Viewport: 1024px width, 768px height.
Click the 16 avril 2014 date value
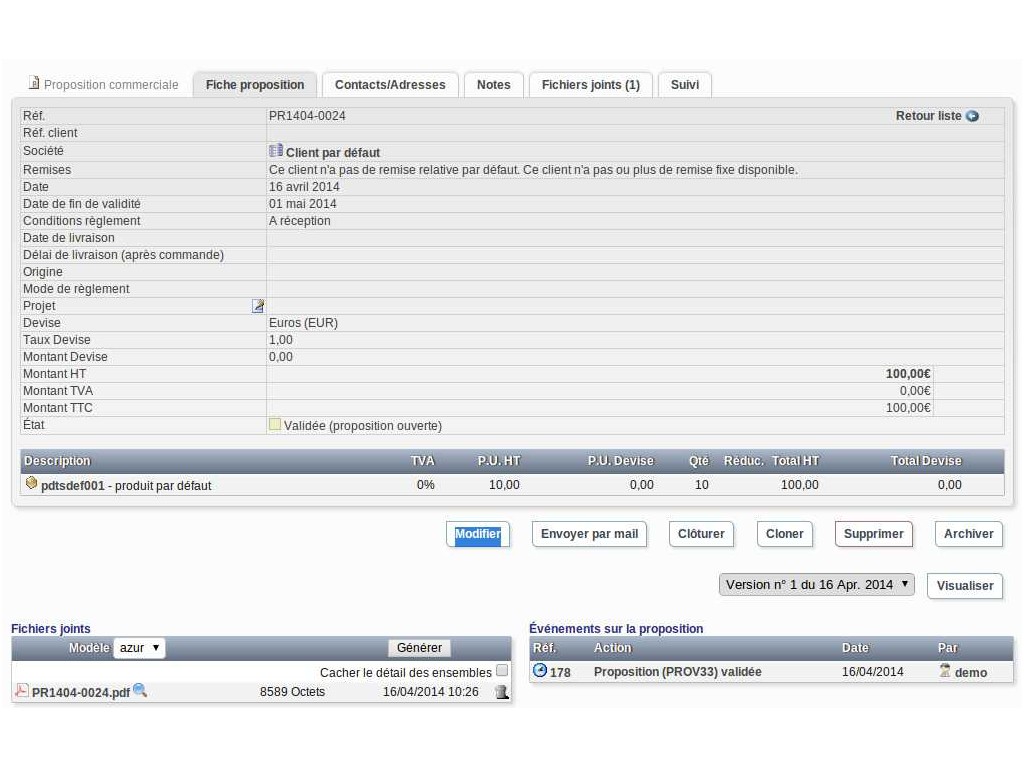tap(304, 187)
